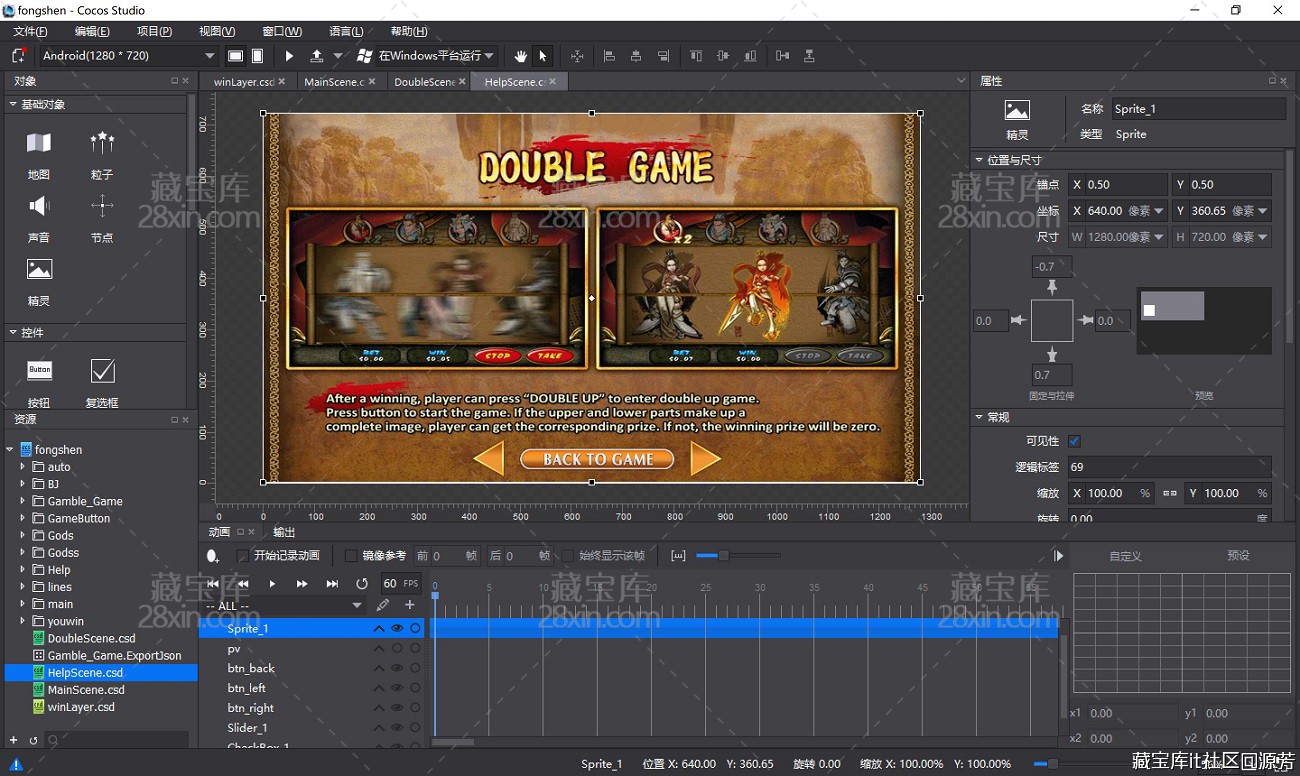The image size is (1300, 776).
Task: Pick the 按钮 button widget
Action: [x=39, y=381]
